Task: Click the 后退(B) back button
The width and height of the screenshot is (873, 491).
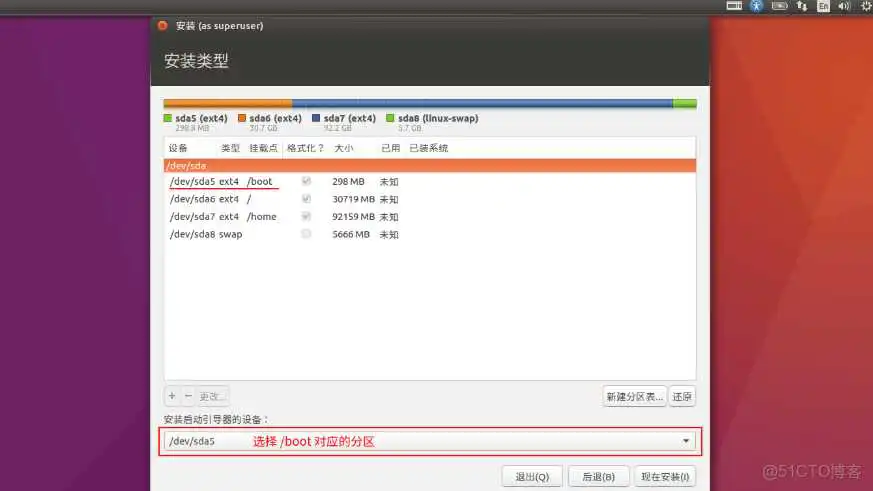Action: [599, 477]
